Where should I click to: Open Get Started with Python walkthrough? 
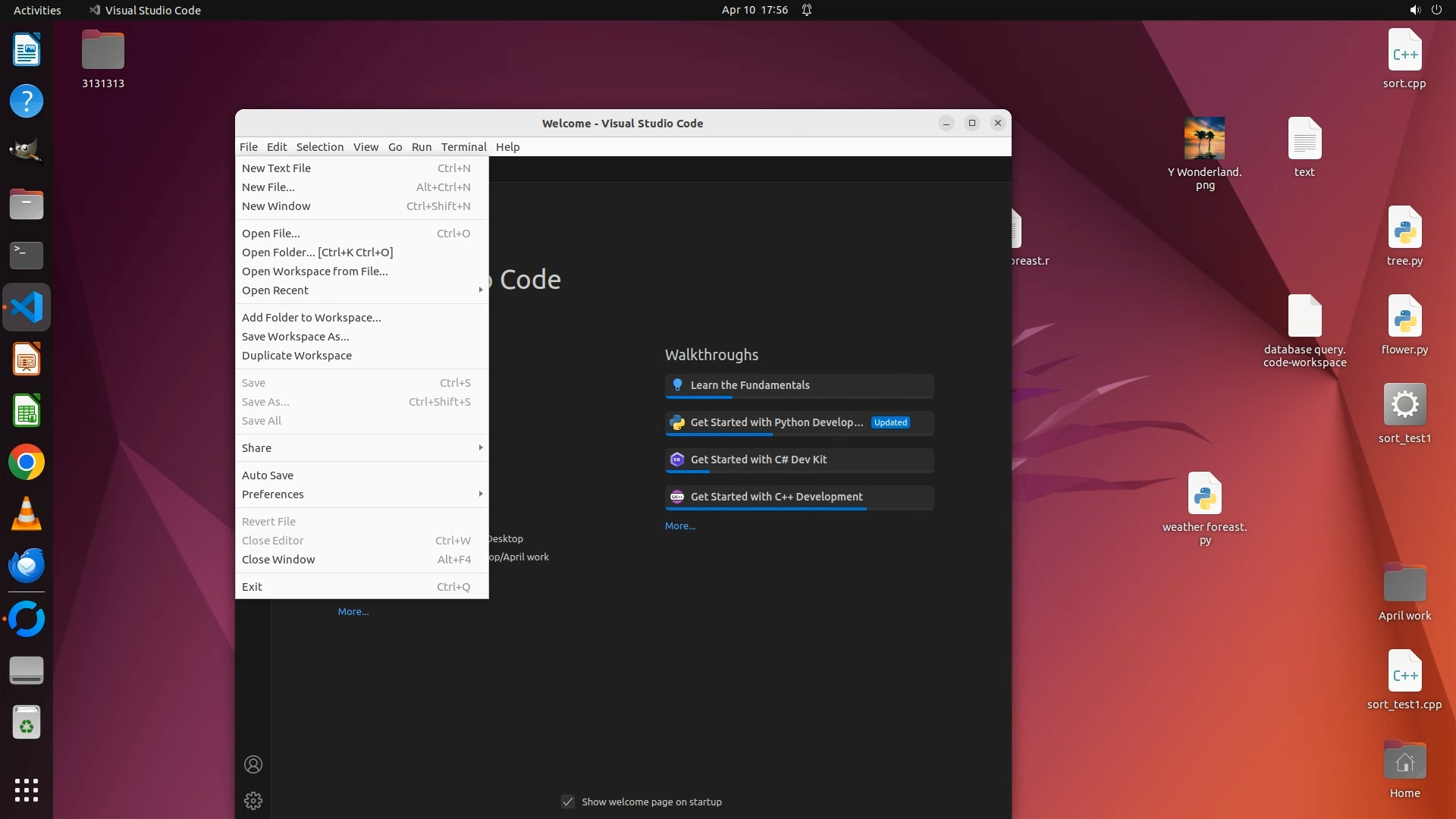[x=777, y=422]
